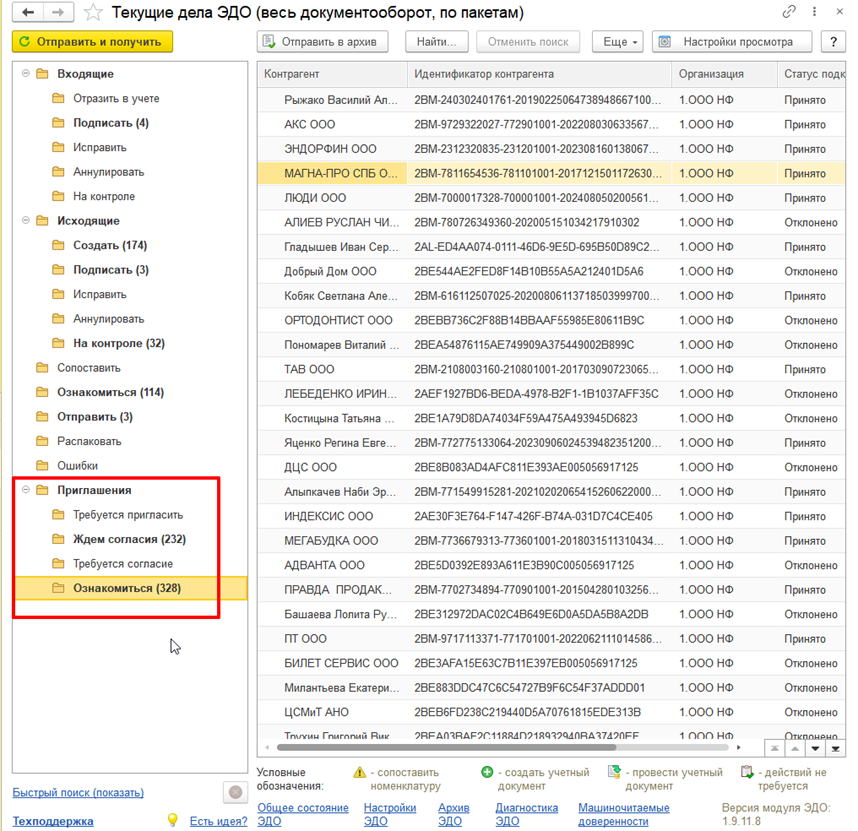Viewport: 858px width, 831px height.
Task: Click the Аннулировать folder under Исходящие
Action: (x=108, y=319)
